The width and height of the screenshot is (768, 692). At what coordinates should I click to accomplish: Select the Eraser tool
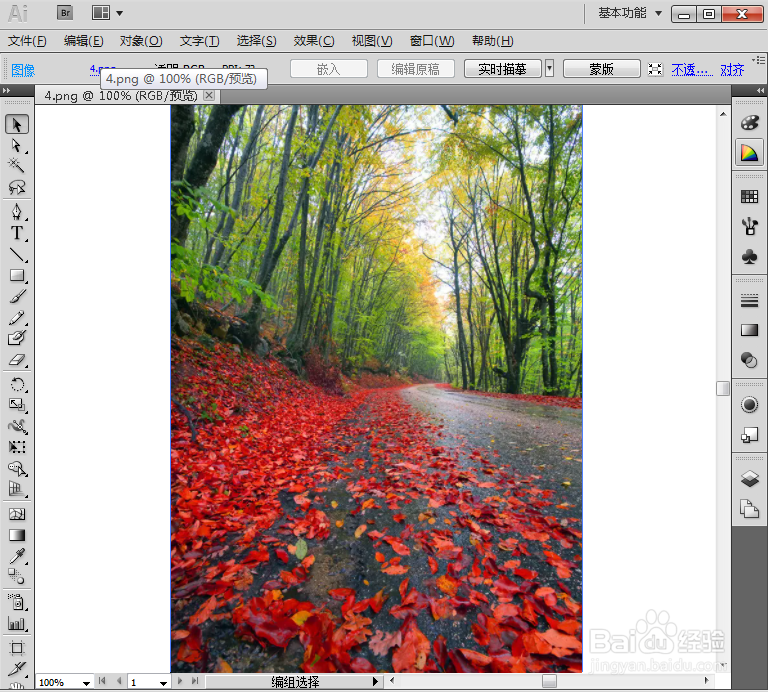[x=17, y=360]
